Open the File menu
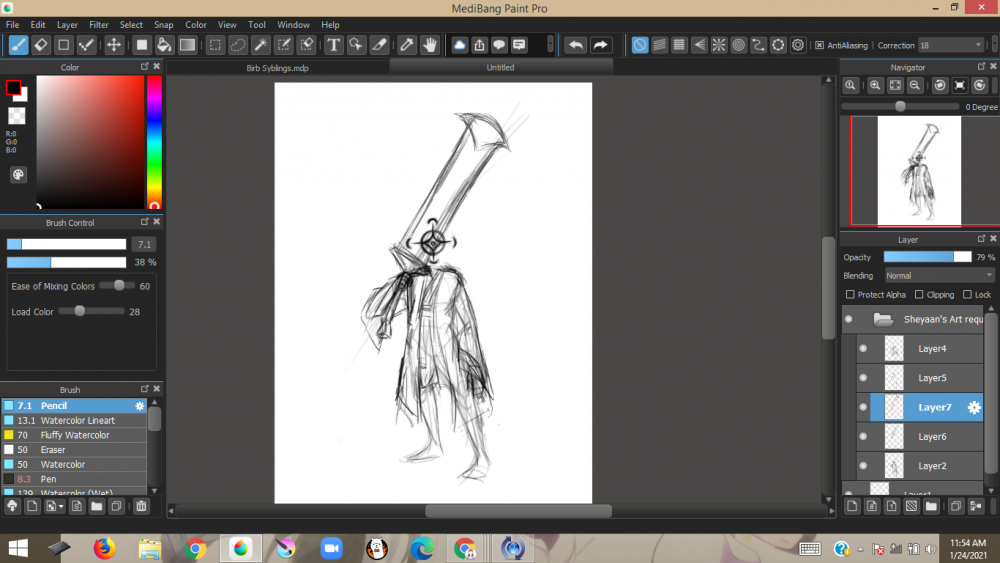The height and width of the screenshot is (563, 1000). (12, 25)
